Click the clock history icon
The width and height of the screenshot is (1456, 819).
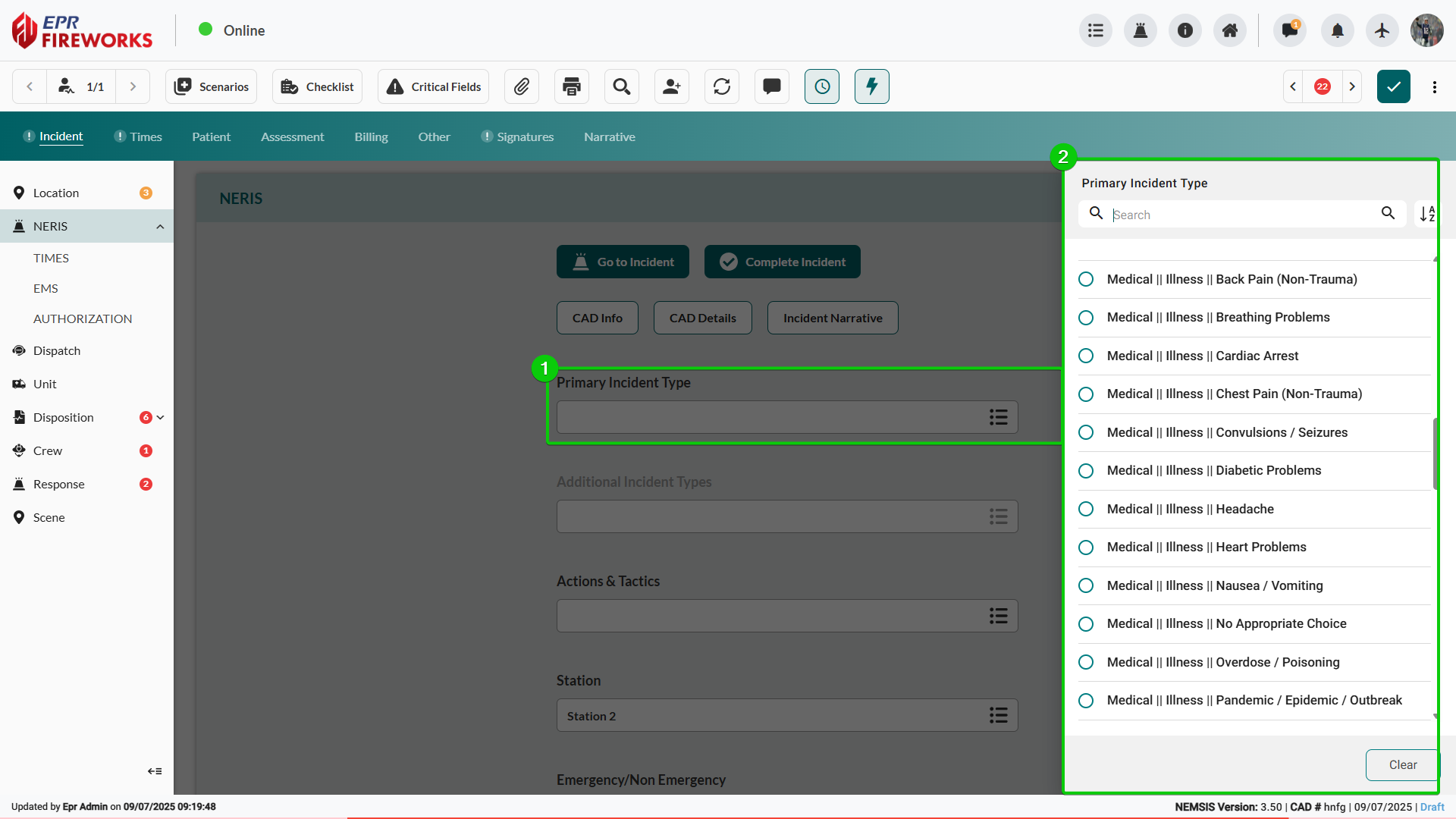point(822,86)
